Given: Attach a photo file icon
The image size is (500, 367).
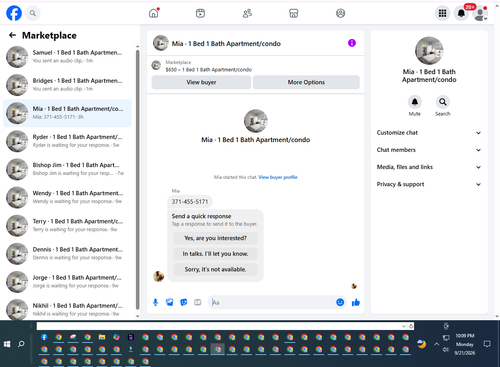Looking at the screenshot, I should click(x=170, y=302).
